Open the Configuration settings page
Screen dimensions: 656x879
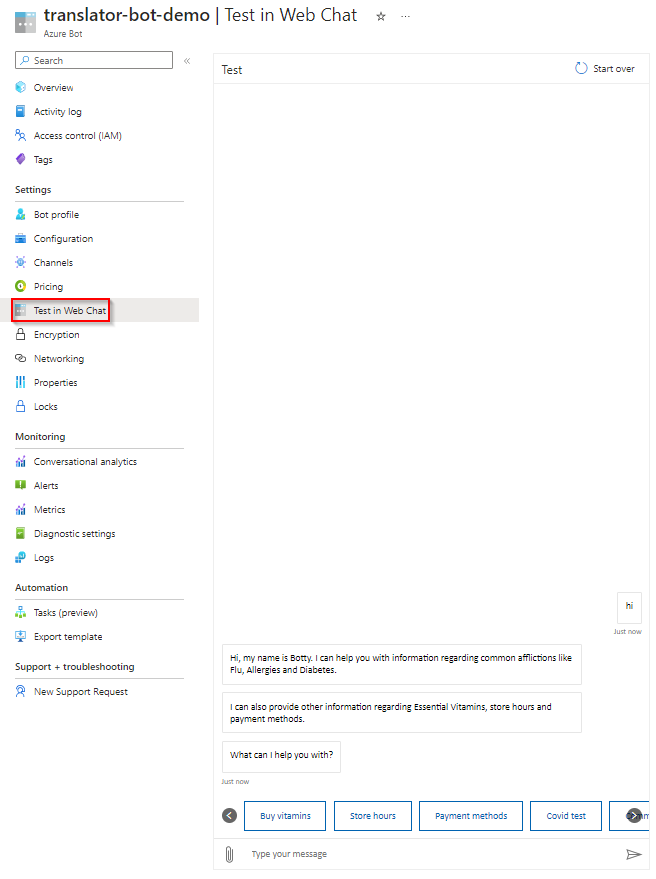[63, 238]
